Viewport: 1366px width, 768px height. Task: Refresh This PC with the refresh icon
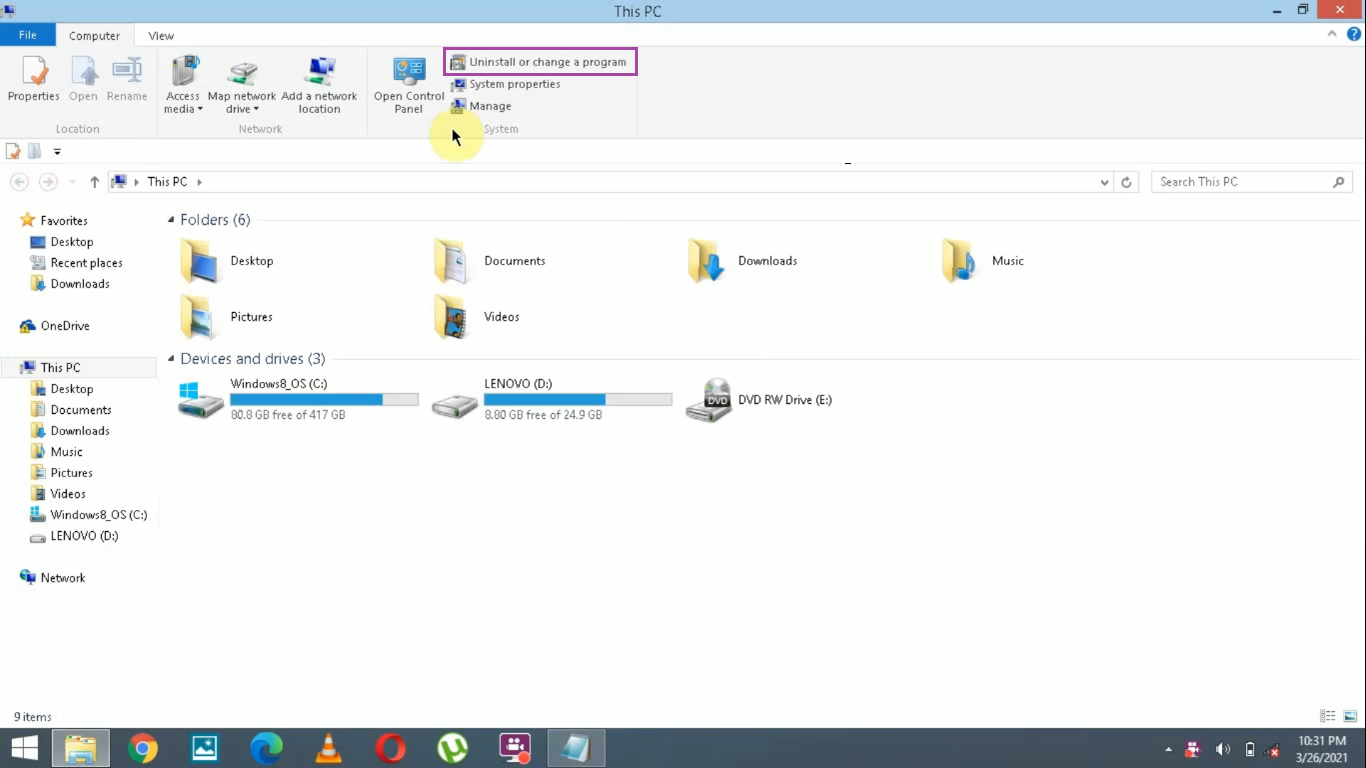pyautogui.click(x=1126, y=181)
